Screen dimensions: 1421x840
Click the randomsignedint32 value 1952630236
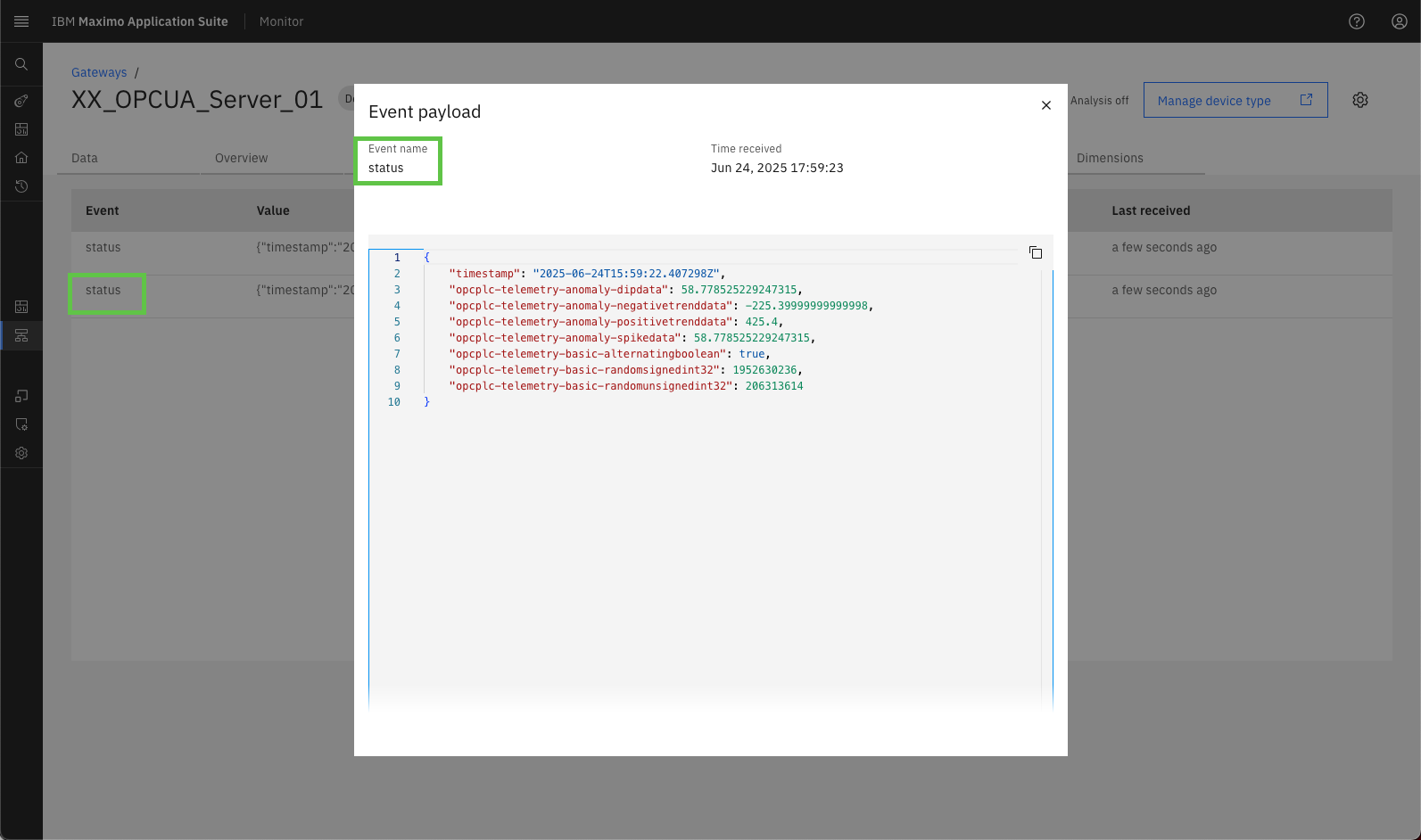click(x=764, y=370)
